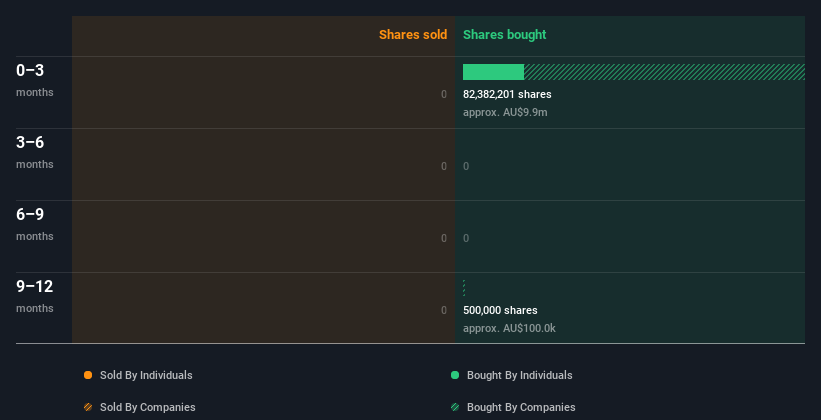Viewport: 821px width, 420px height.
Task: Click the shares sold zero in 9–12 months row
Action: 444,311
